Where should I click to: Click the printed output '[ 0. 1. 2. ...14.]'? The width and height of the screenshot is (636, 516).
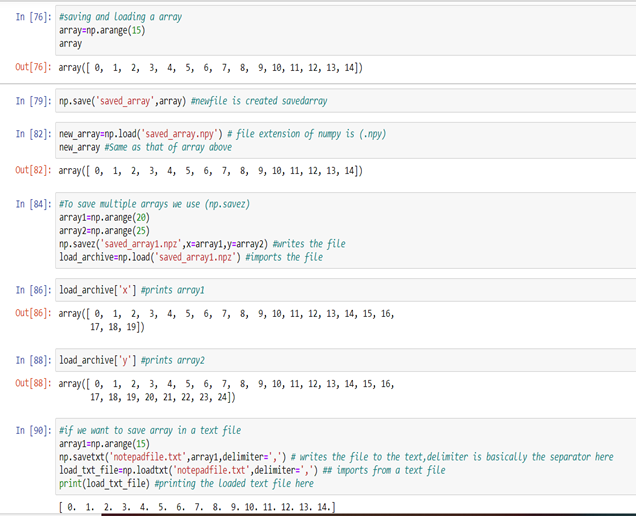coord(197,507)
